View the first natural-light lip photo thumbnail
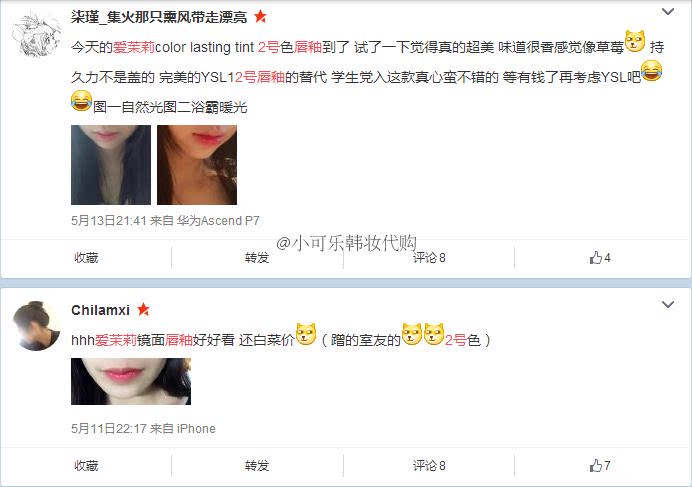The height and width of the screenshot is (487, 692). [111, 165]
